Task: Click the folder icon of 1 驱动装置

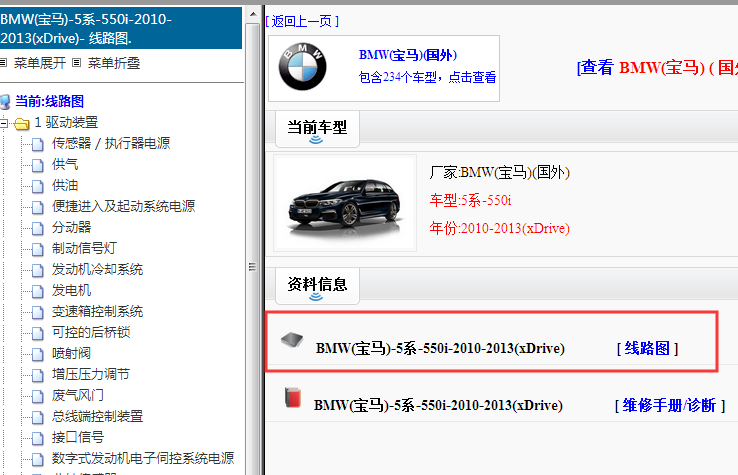Action: [x=22, y=124]
